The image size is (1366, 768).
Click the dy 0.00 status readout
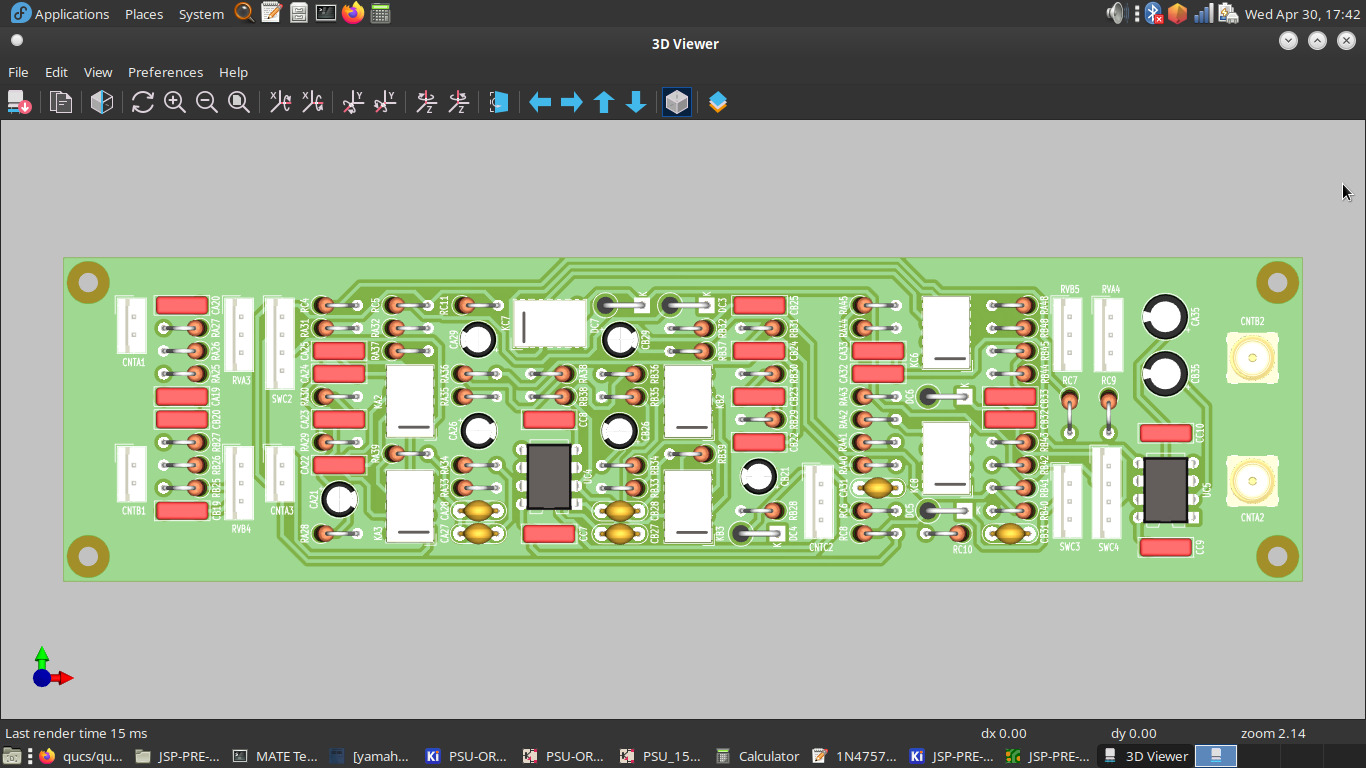1134,733
